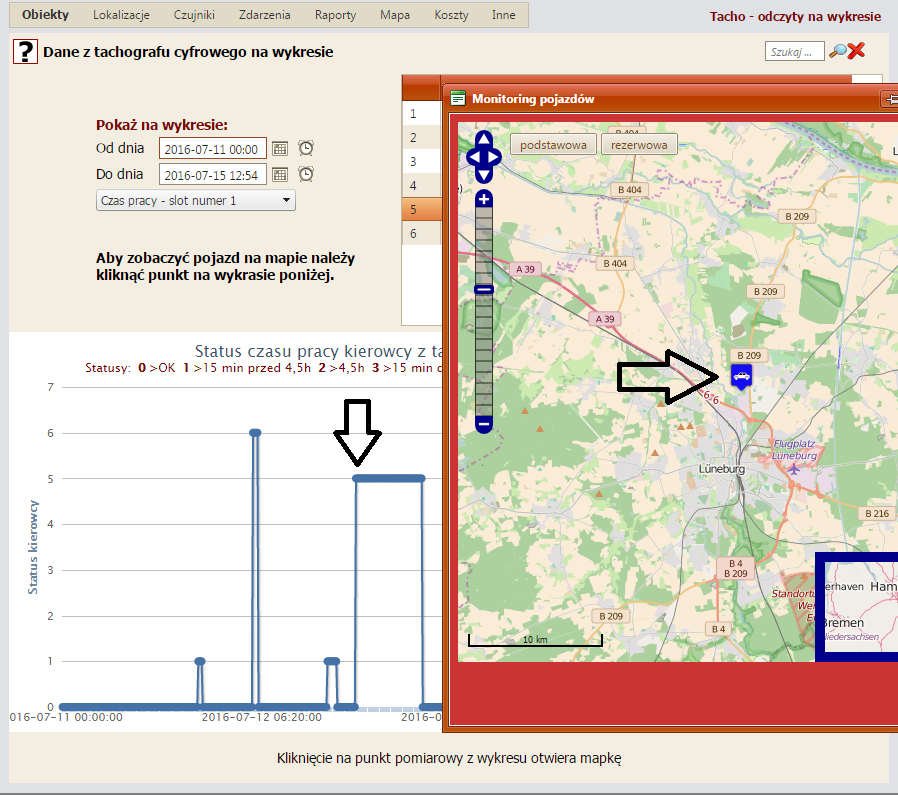Click the status 5 plateau on chart
This screenshot has width=898, height=795.
[389, 478]
